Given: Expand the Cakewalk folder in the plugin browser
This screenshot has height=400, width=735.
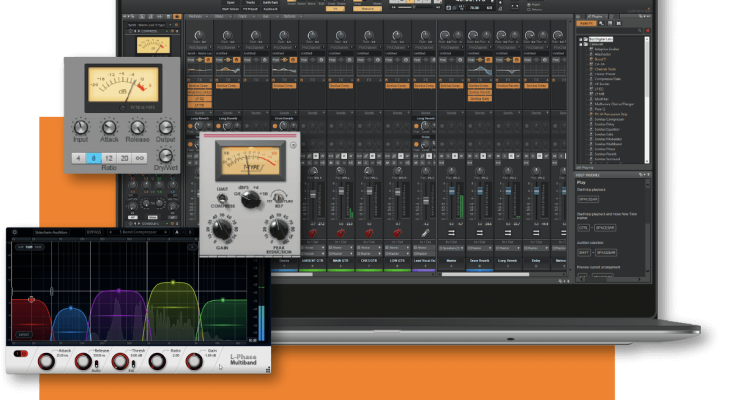Looking at the screenshot, I should click(x=582, y=44).
